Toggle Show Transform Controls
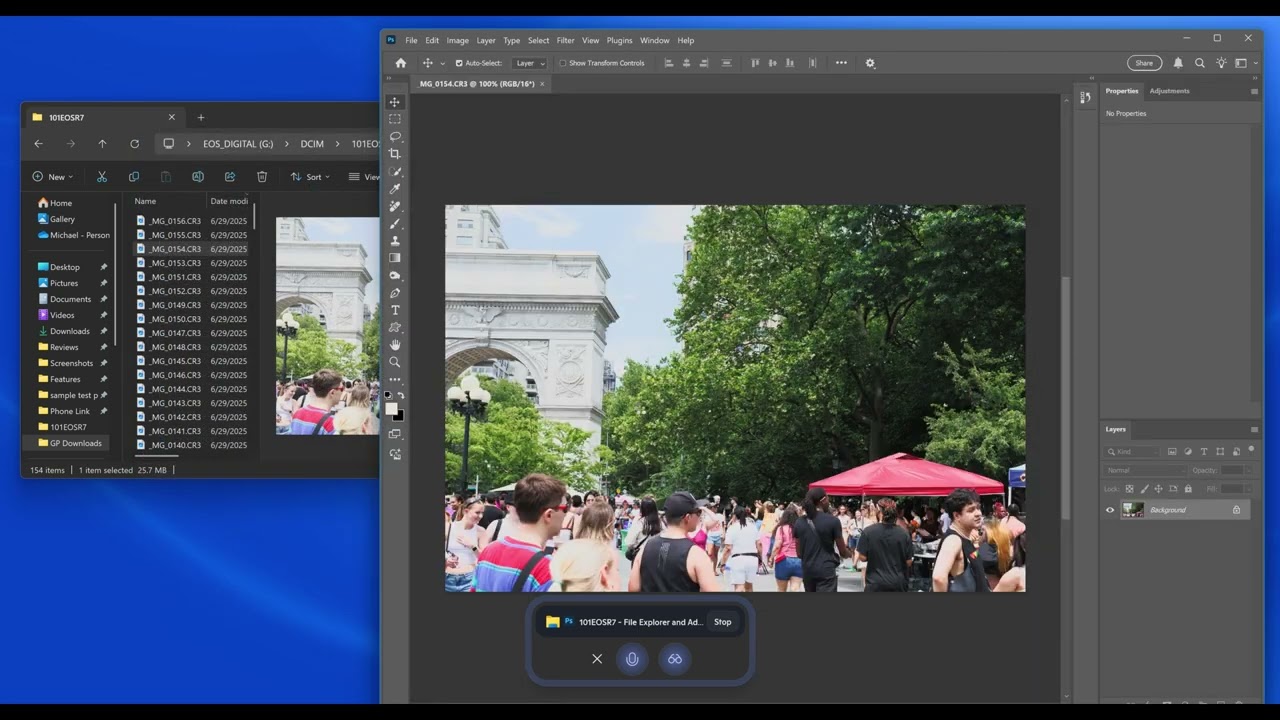1280x720 pixels. (x=564, y=62)
